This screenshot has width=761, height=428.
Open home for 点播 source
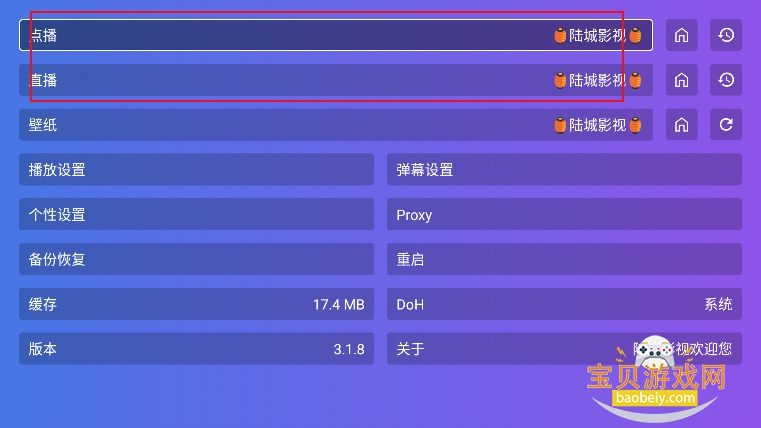[681, 35]
